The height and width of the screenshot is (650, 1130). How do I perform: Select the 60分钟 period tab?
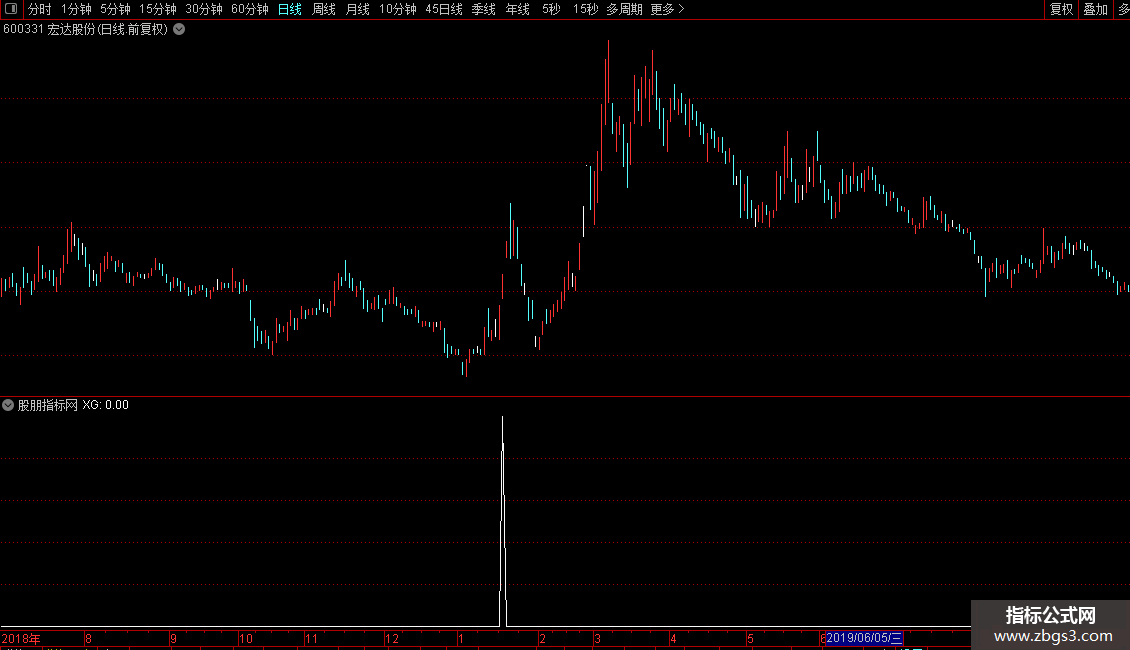250,9
